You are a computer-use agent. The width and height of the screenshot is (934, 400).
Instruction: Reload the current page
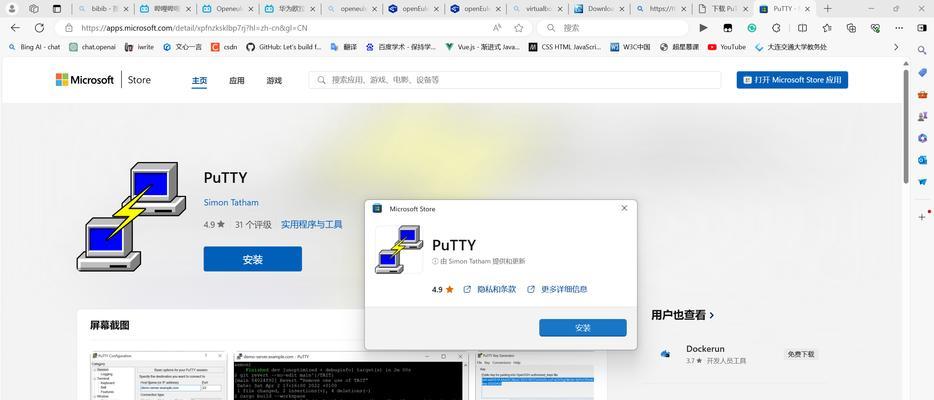pos(39,28)
